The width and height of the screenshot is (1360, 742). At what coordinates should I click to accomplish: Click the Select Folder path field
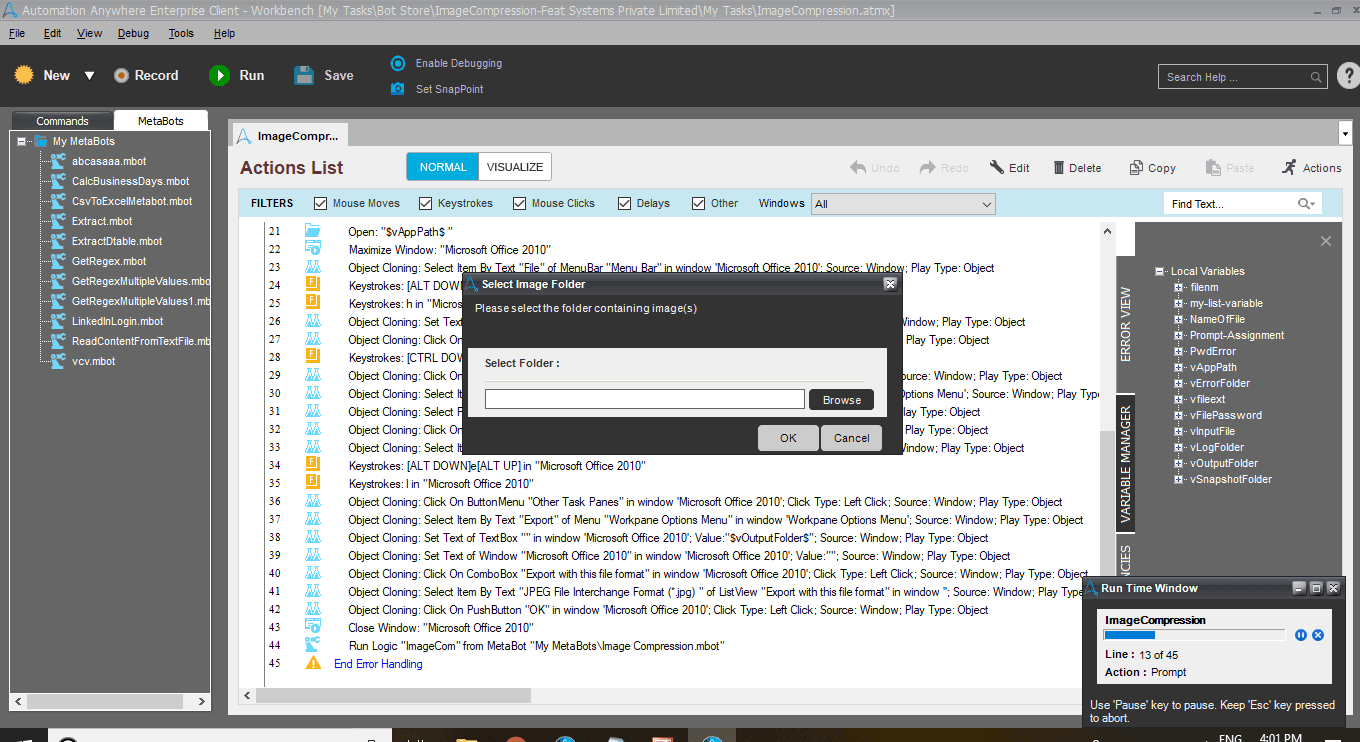[645, 400]
